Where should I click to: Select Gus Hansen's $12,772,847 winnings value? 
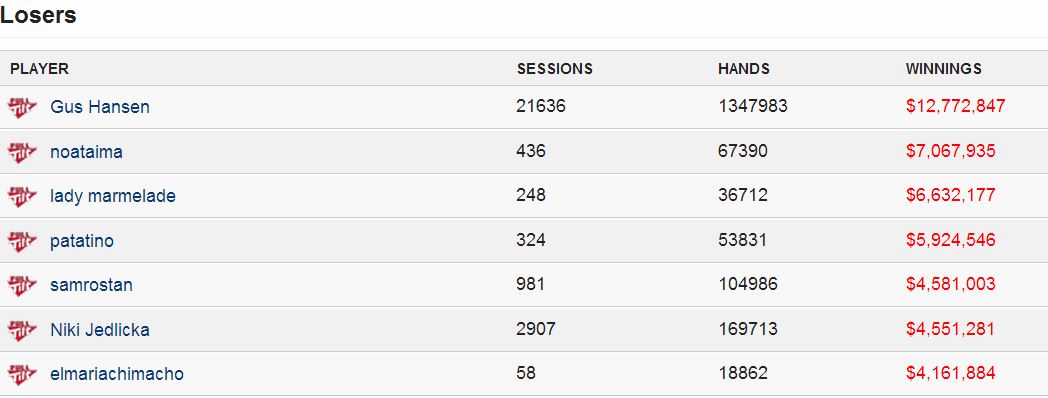(x=956, y=106)
